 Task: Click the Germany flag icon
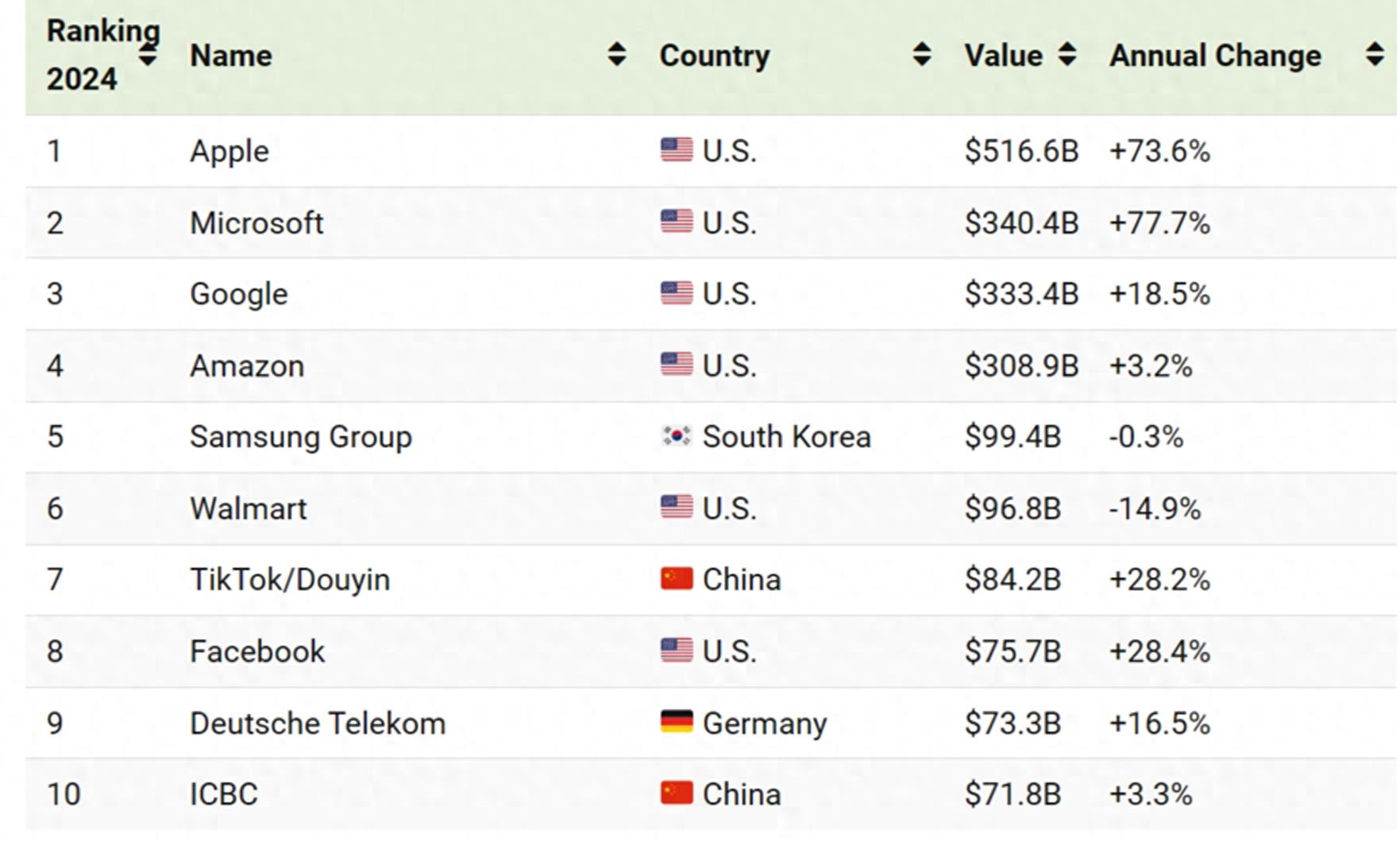click(677, 722)
